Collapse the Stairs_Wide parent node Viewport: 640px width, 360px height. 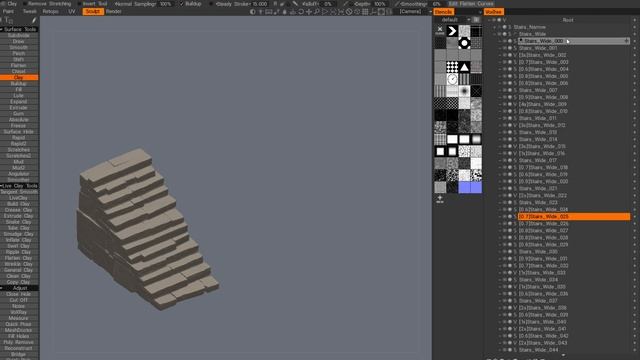pyautogui.click(x=495, y=34)
